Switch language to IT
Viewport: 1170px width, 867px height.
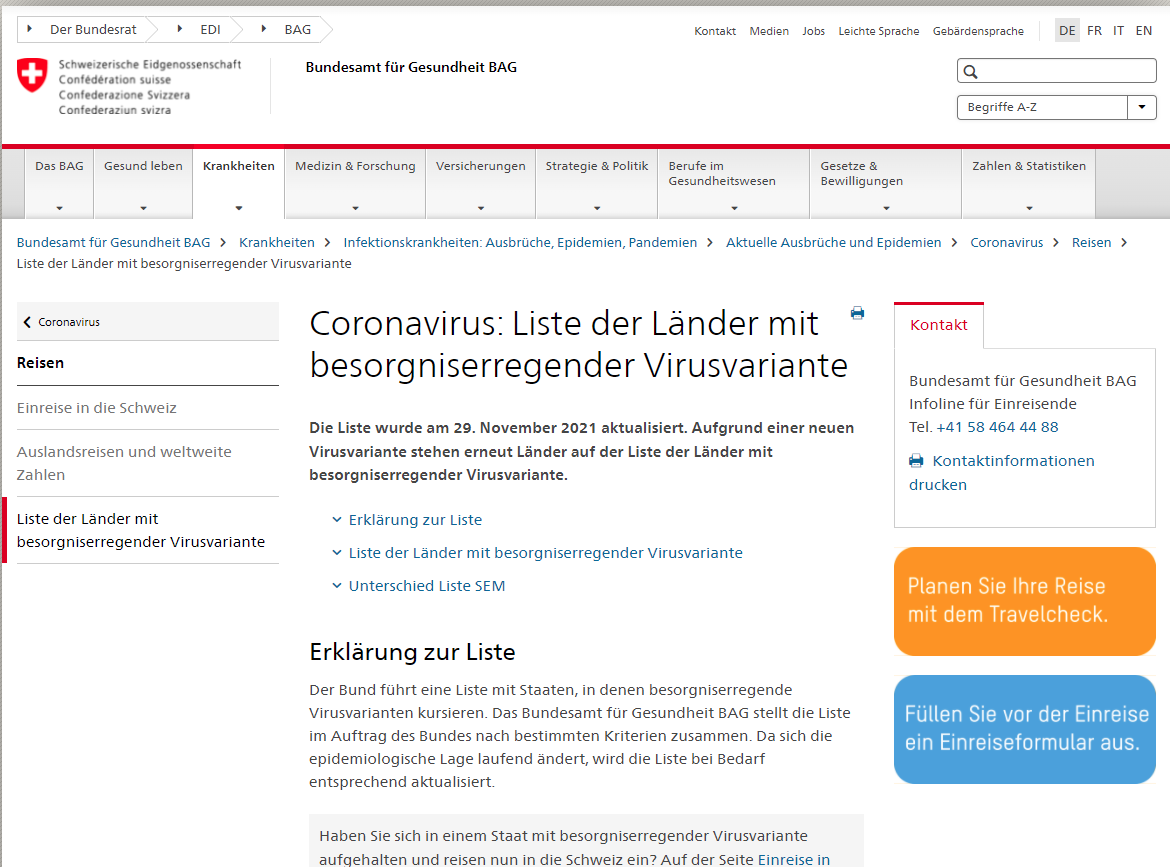pyautogui.click(x=1119, y=31)
